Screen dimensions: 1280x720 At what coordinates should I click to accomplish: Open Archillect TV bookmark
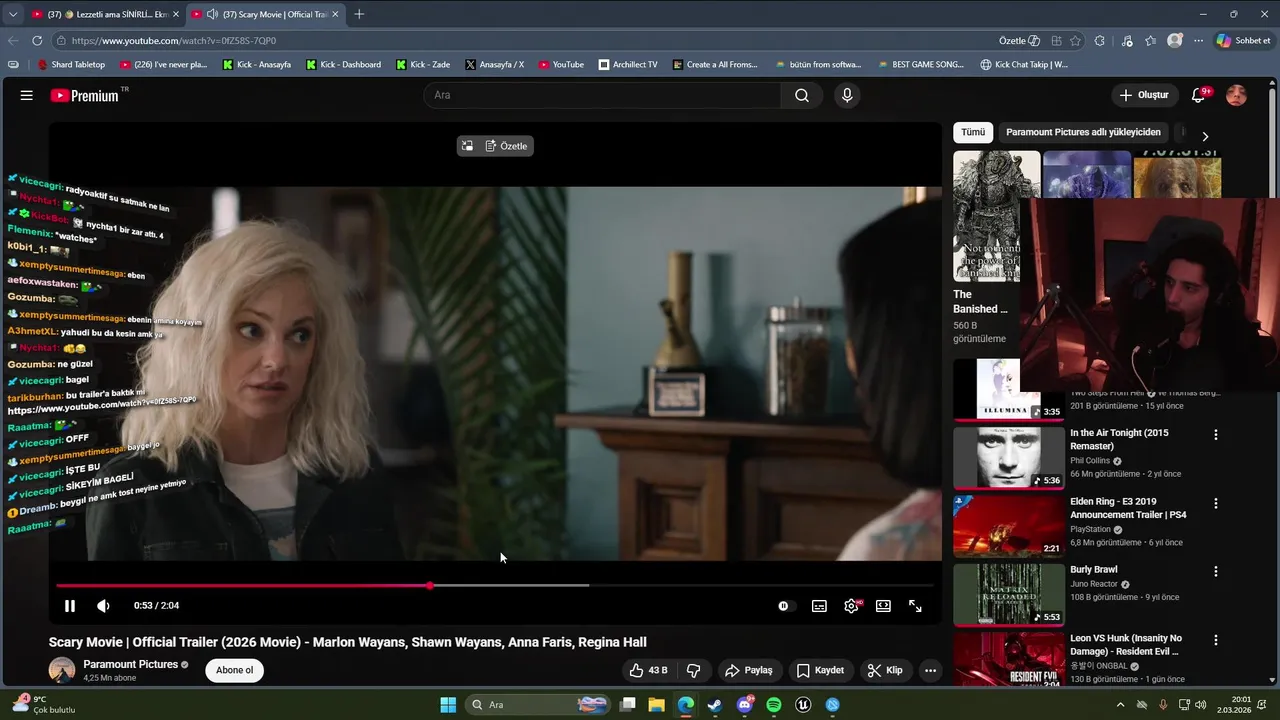(x=628, y=65)
